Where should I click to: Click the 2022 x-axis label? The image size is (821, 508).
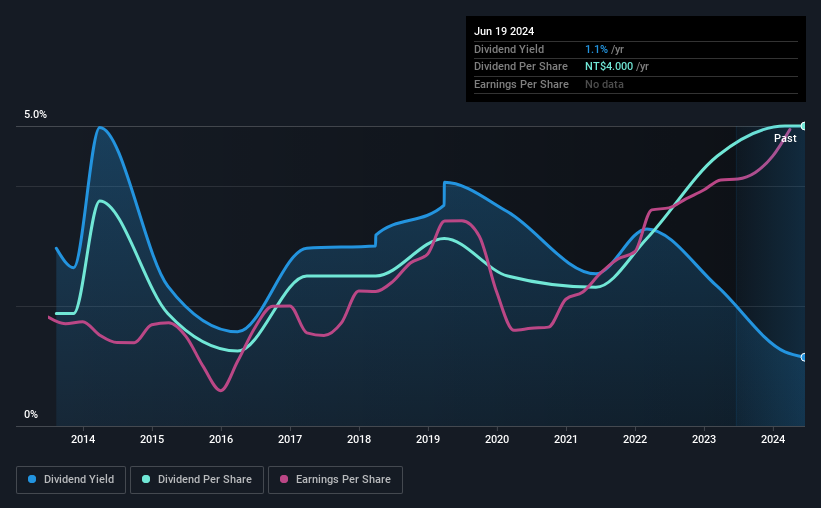tap(635, 439)
